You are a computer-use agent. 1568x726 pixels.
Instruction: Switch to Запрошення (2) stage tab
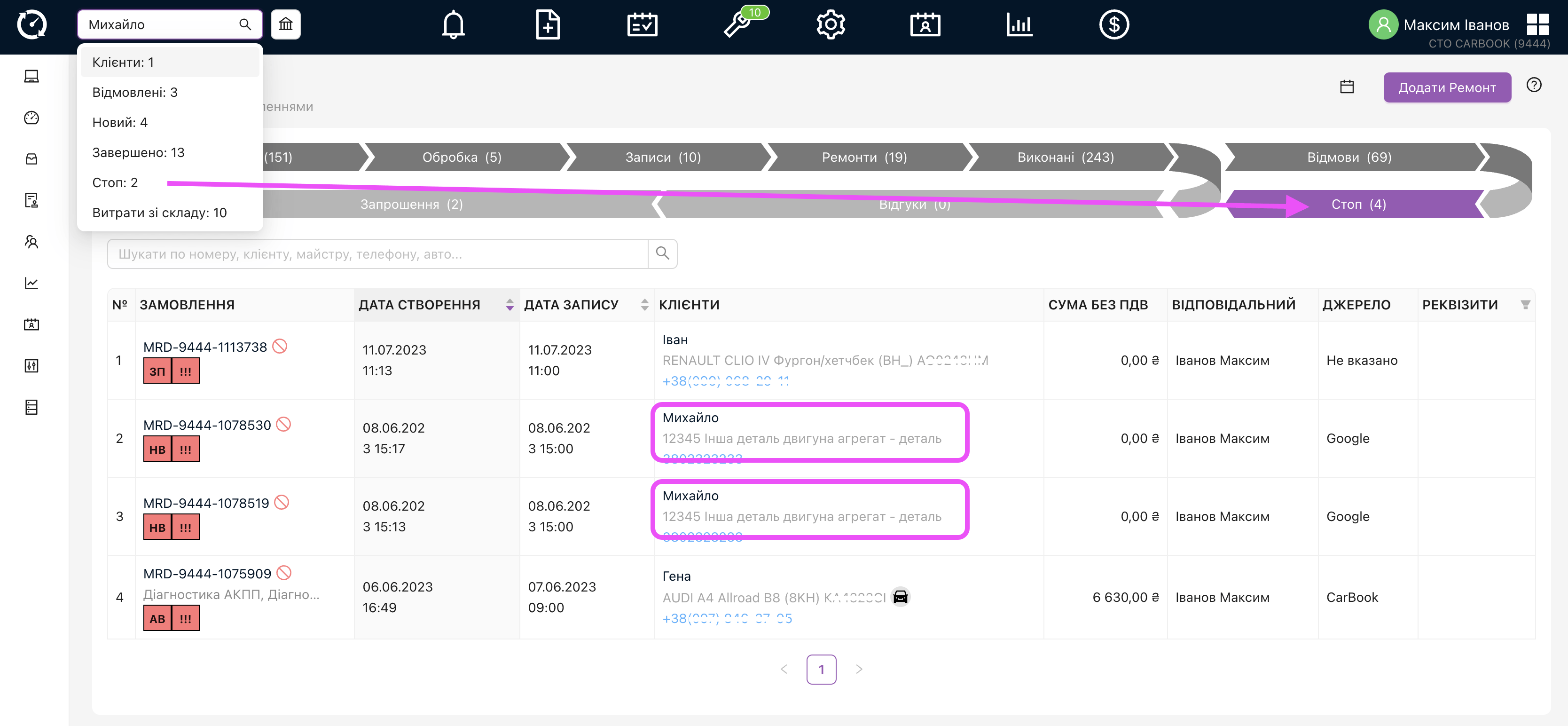coord(411,204)
